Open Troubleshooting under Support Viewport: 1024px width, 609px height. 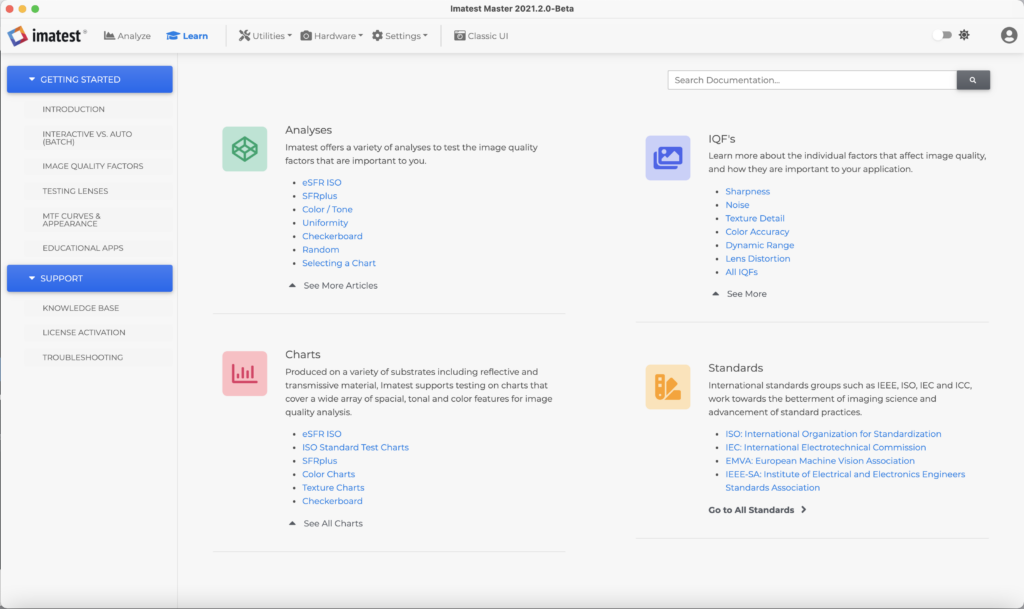pos(82,357)
